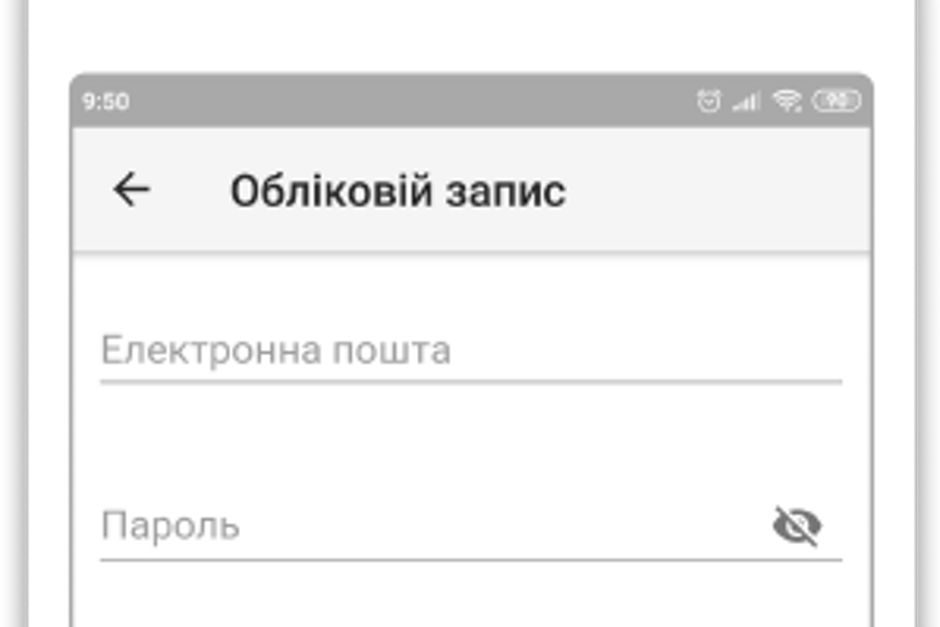The height and width of the screenshot is (627, 940).
Task: Click the white area below the password field
Action: coord(470,598)
